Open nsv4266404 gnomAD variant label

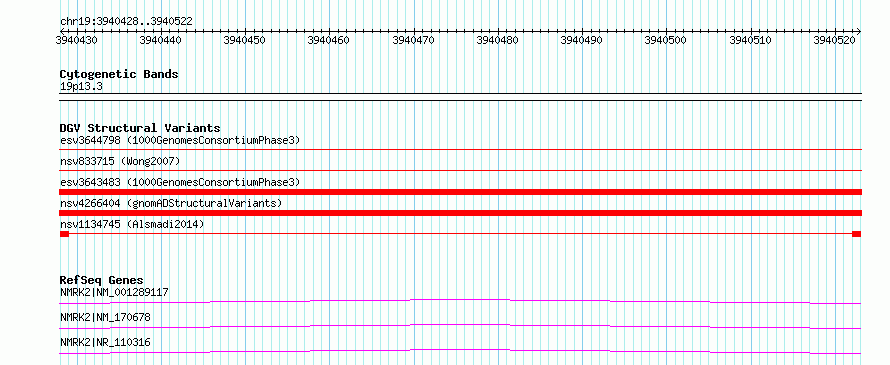(x=171, y=203)
